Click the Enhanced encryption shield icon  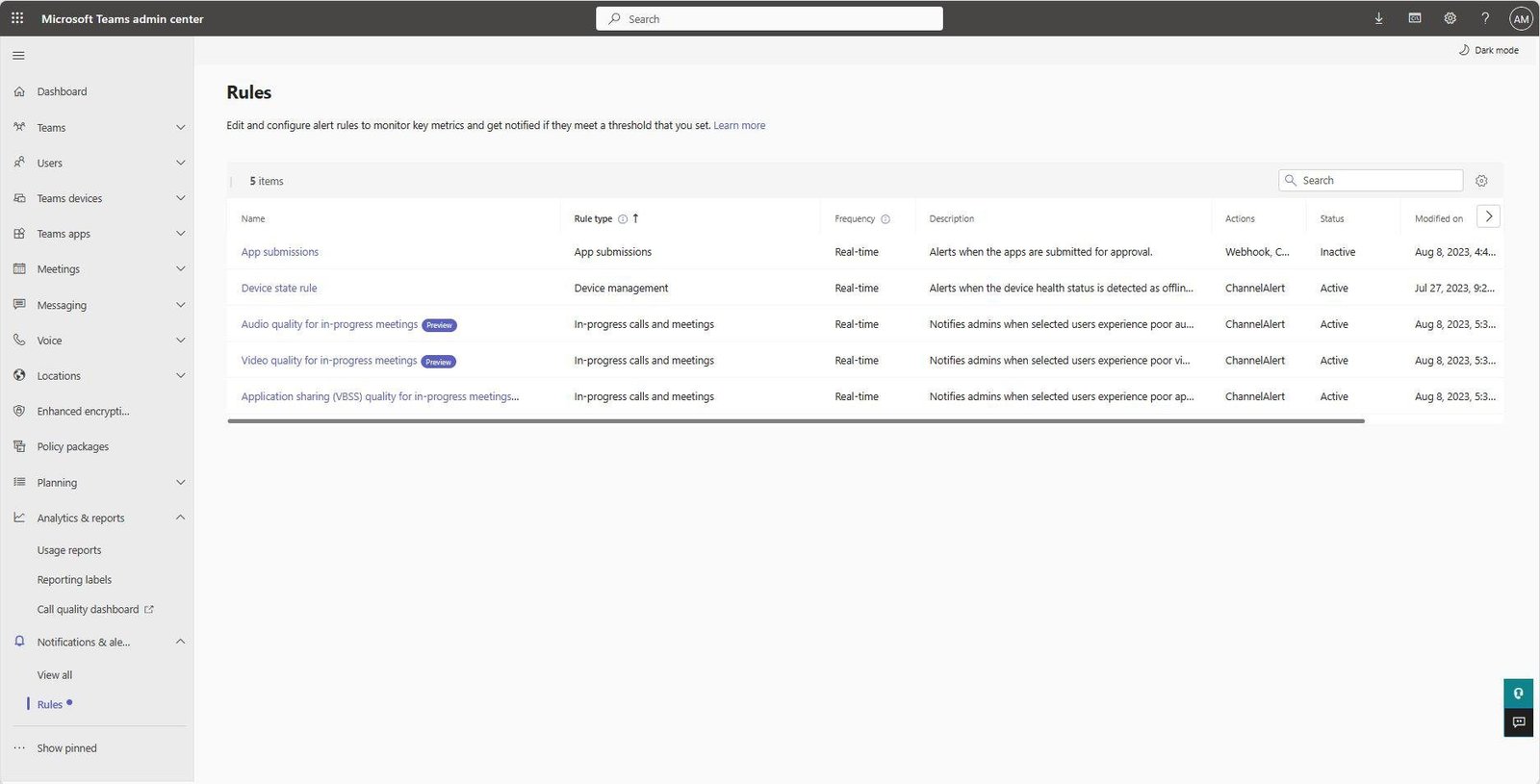click(x=19, y=411)
